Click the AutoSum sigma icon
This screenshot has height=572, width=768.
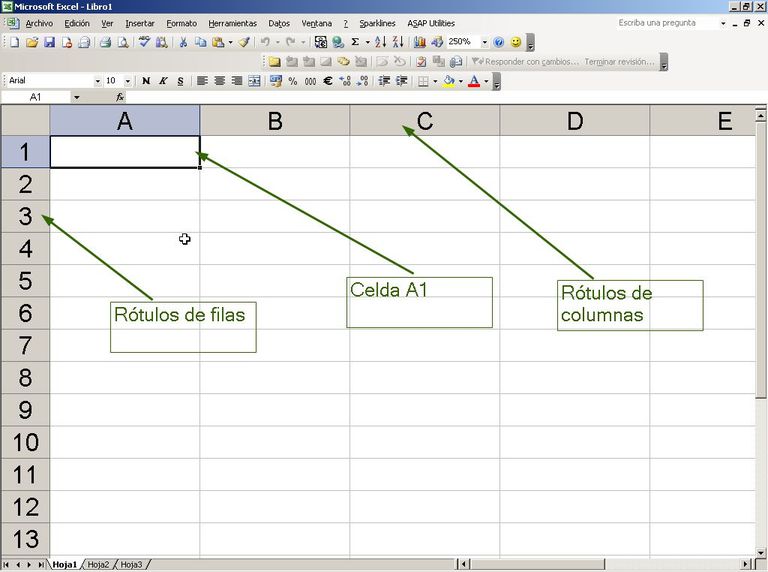point(355,42)
